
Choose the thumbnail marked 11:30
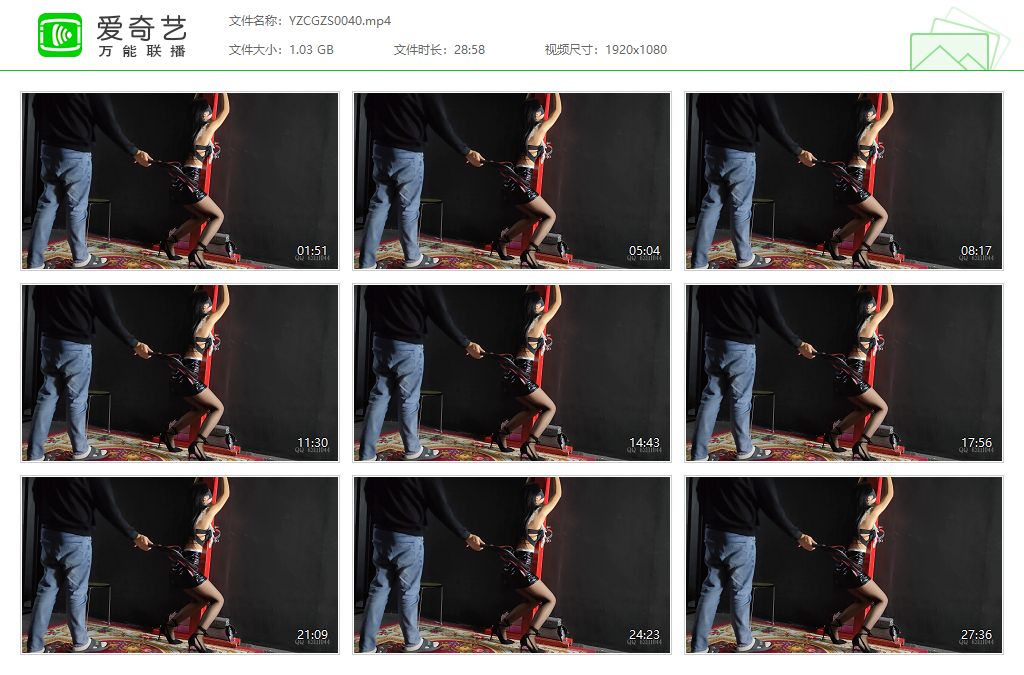click(180, 373)
